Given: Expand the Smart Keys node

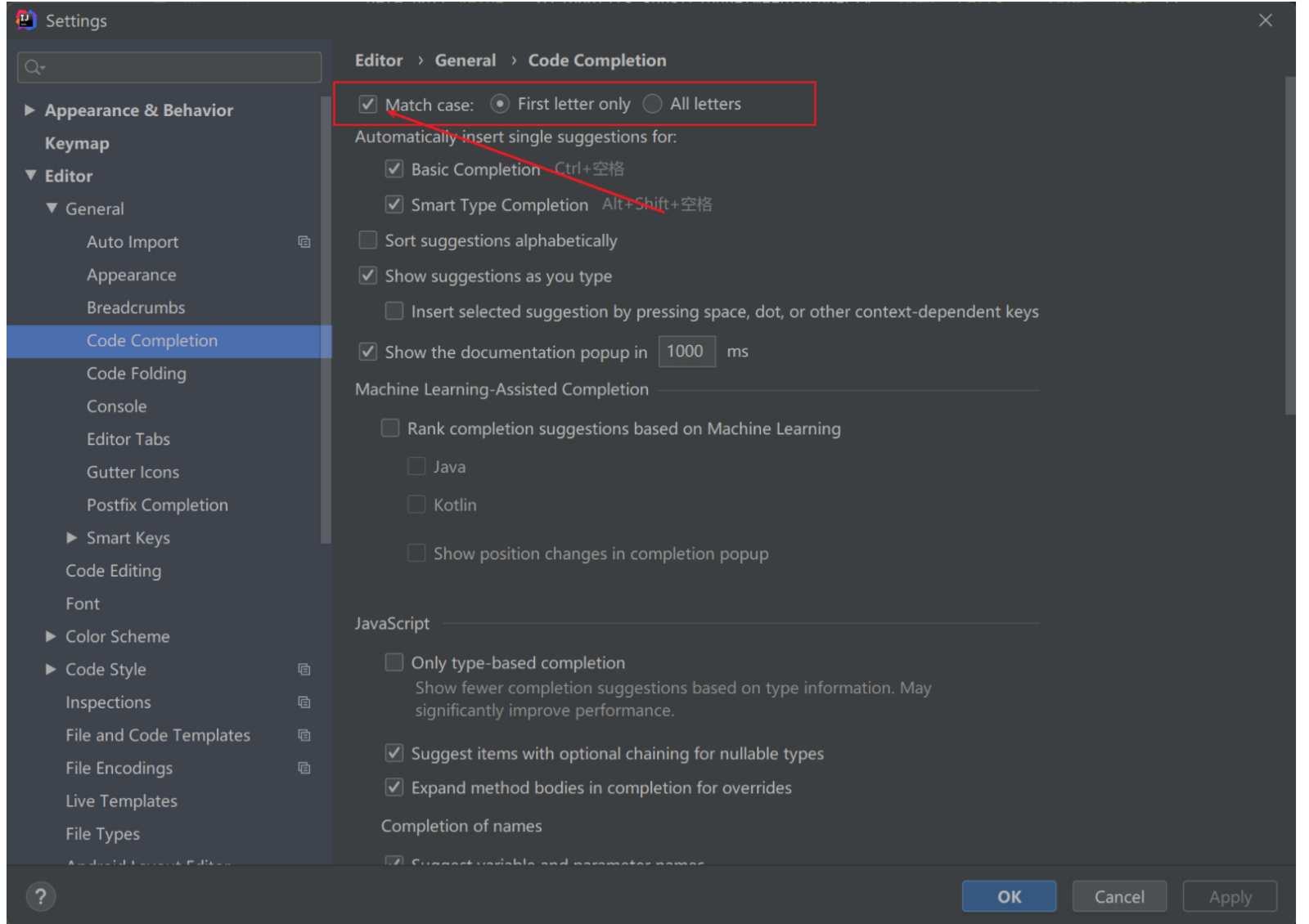Looking at the screenshot, I should point(72,537).
